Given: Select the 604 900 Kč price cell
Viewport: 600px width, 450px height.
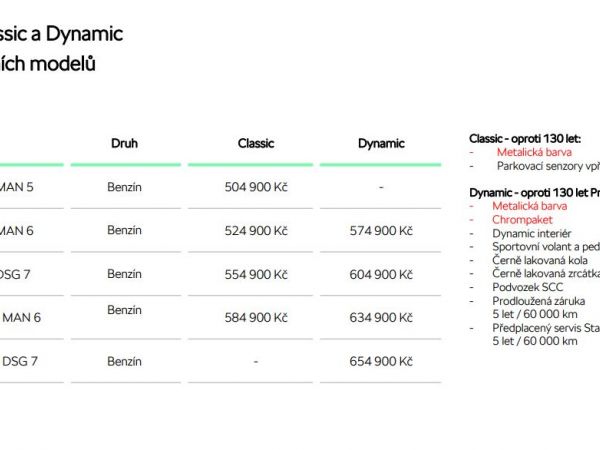Looking at the screenshot, I should (x=381, y=274).
